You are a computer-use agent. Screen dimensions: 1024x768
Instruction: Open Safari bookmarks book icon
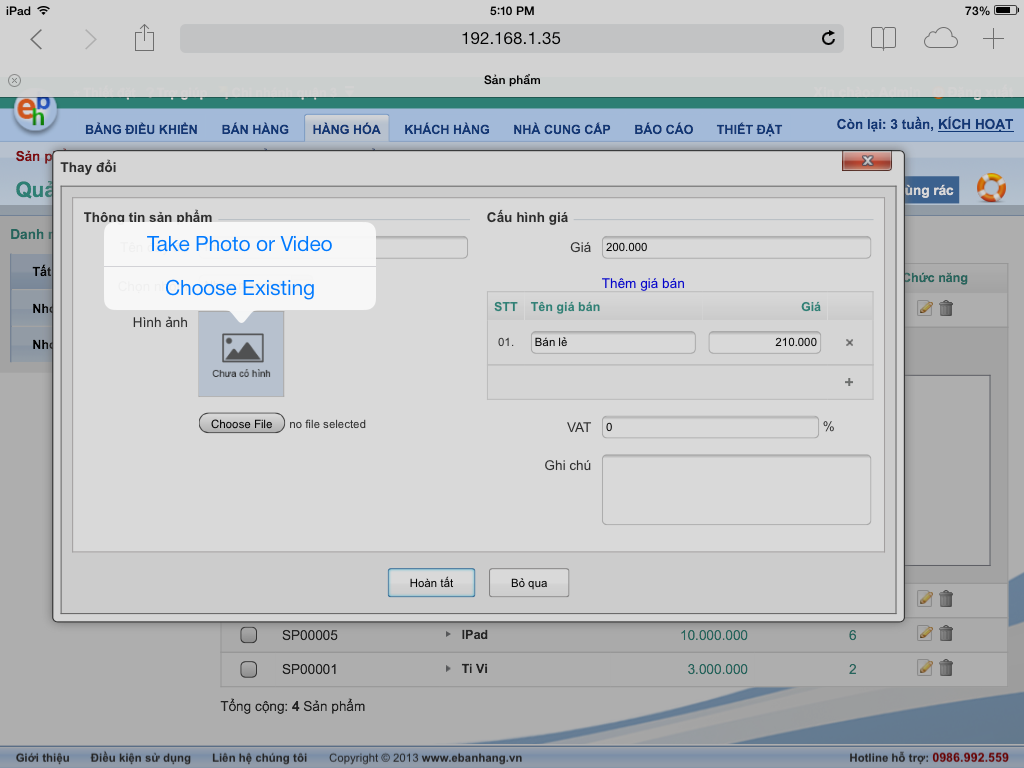pos(883,39)
